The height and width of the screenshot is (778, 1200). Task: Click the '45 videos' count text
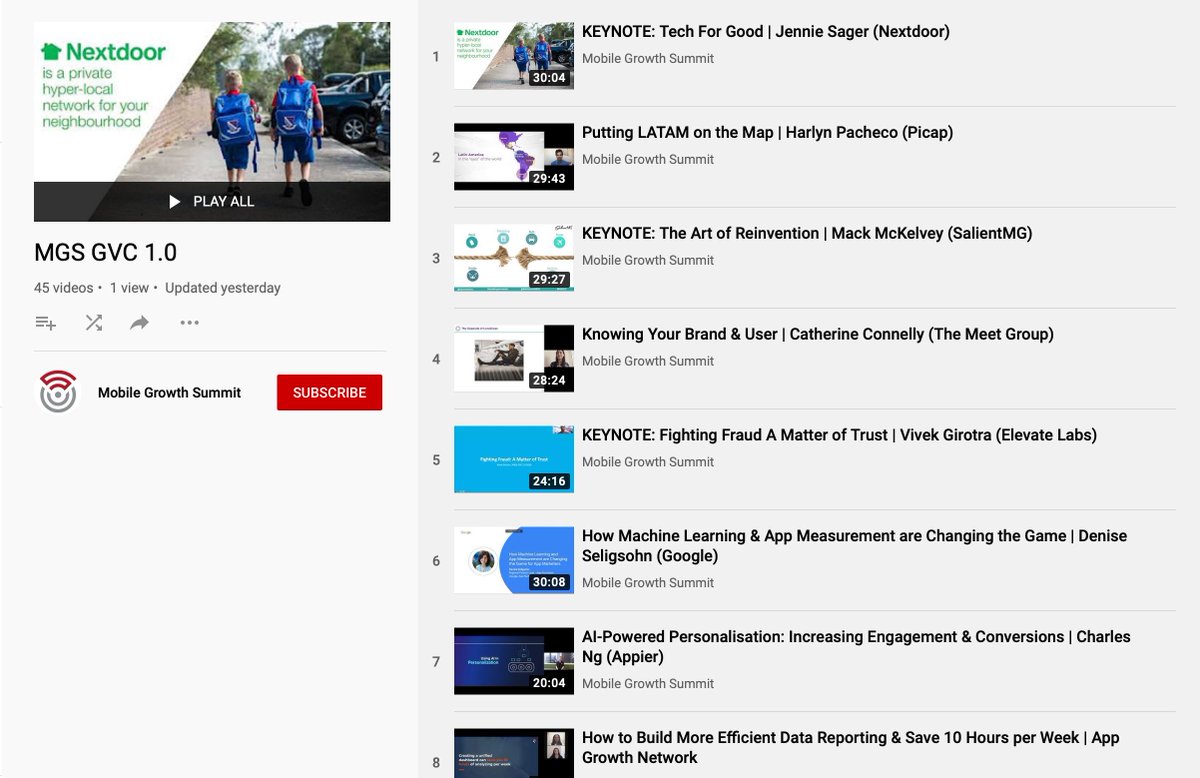click(63, 288)
